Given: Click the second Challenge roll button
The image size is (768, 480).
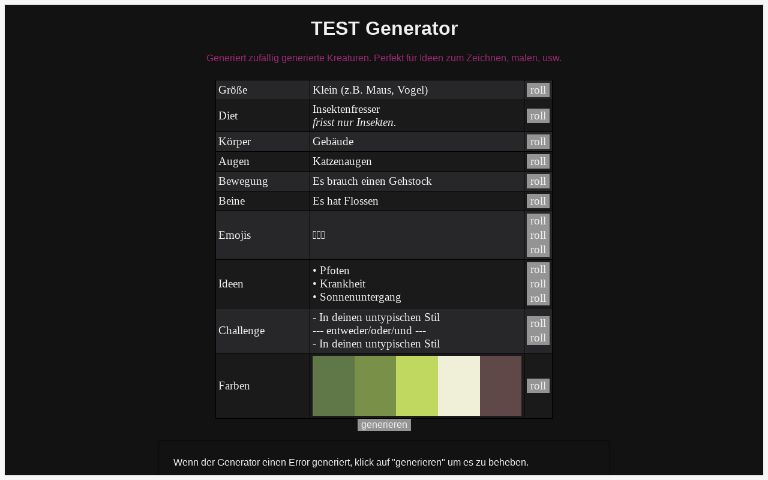Looking at the screenshot, I should pyautogui.click(x=538, y=338).
